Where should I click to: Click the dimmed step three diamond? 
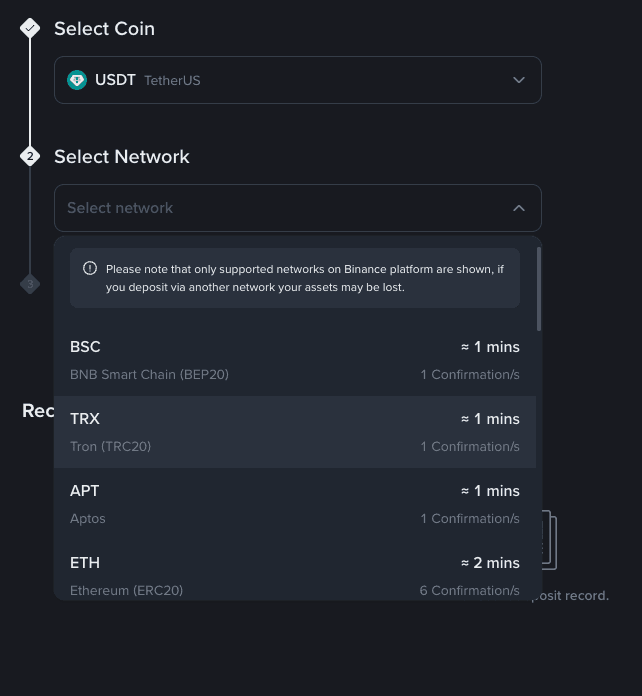pos(30,284)
